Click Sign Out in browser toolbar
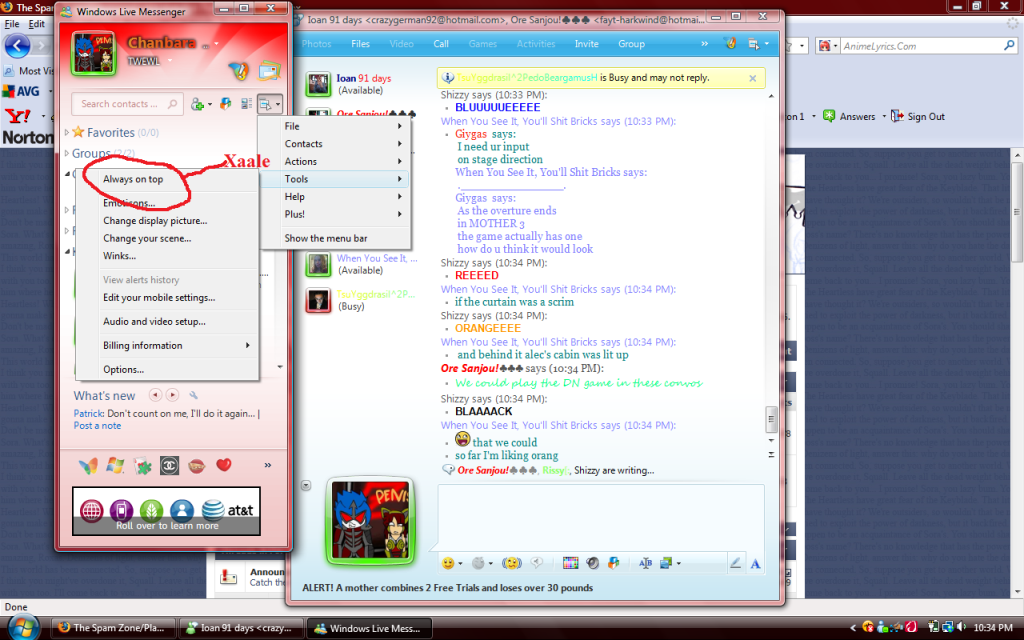This screenshot has width=1024, height=640. [x=918, y=116]
